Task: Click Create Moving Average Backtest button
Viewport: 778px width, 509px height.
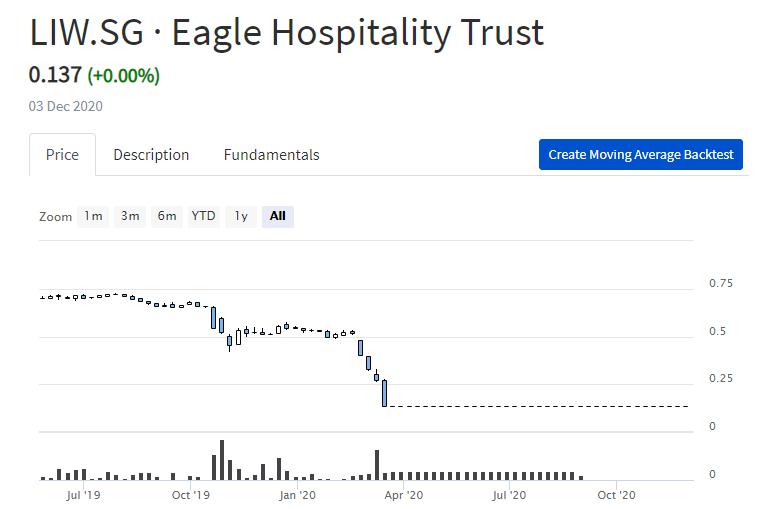Action: pos(640,155)
